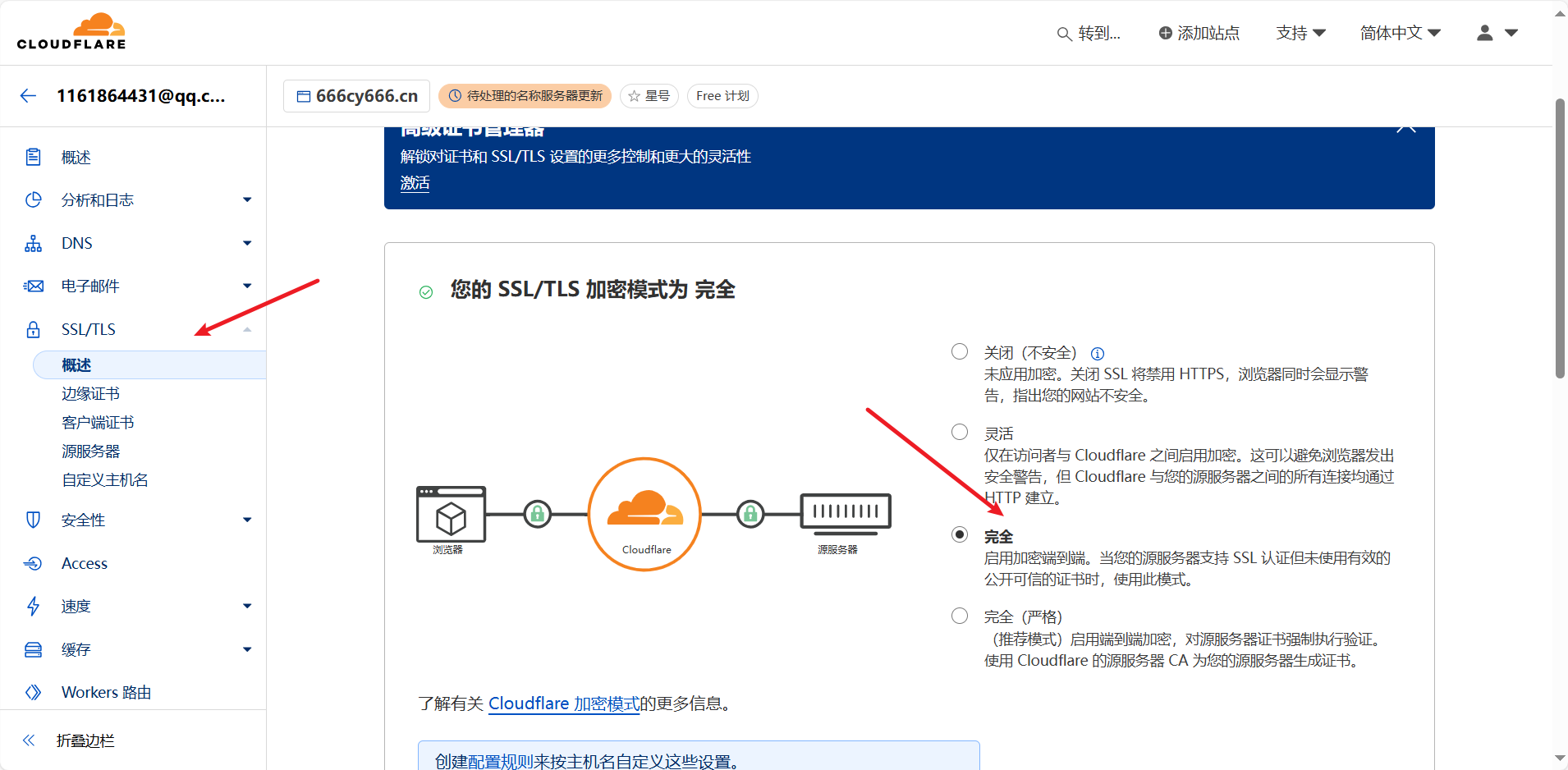Select the 完全 (严格) radio option
Screen dimensions: 1568x770
click(x=959, y=616)
